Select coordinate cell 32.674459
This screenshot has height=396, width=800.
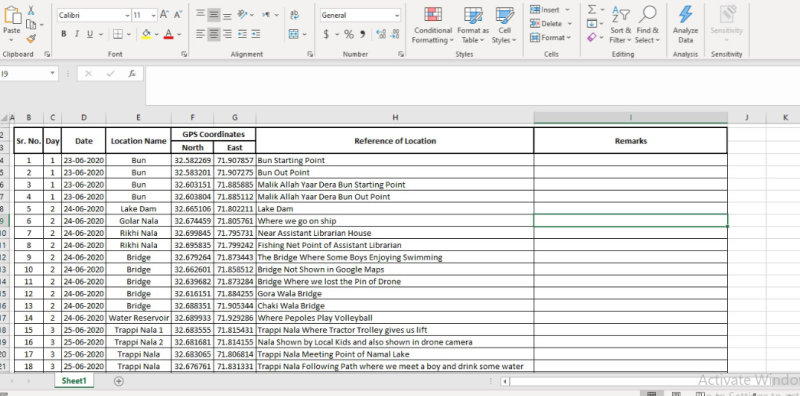click(x=192, y=221)
